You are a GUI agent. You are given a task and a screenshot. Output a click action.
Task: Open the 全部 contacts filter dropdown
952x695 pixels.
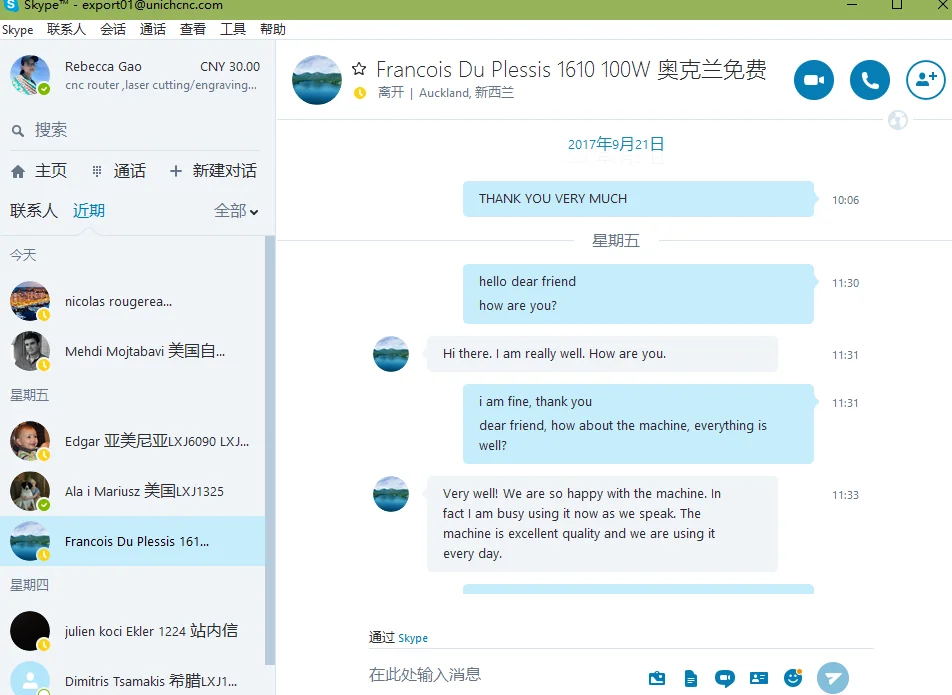pos(236,211)
